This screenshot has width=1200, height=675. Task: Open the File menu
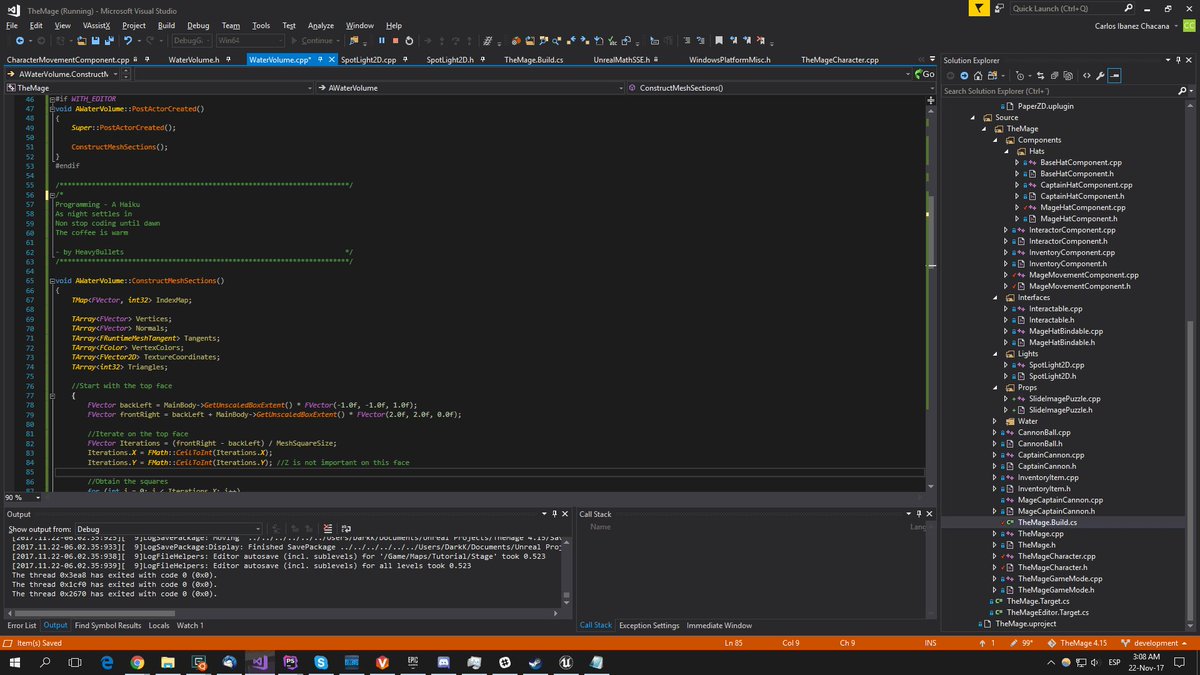(11, 25)
